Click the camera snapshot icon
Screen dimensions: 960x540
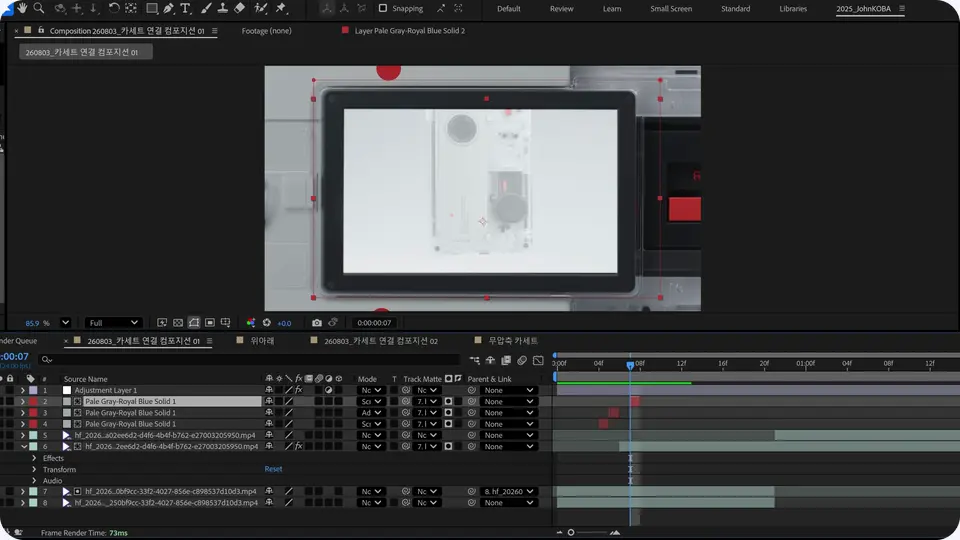pos(317,323)
